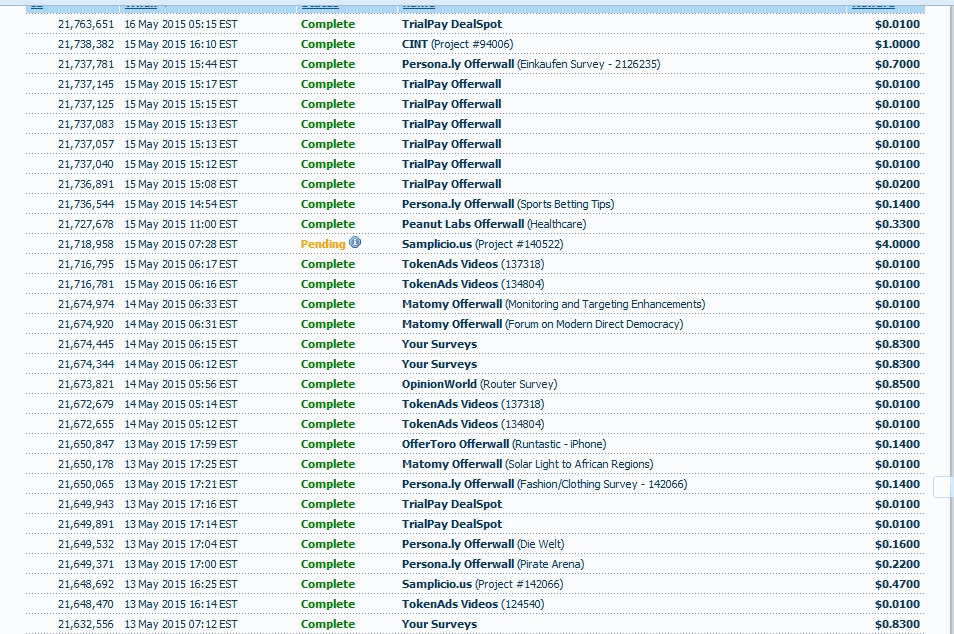Select transaction ID 21,673,821

pos(86,385)
